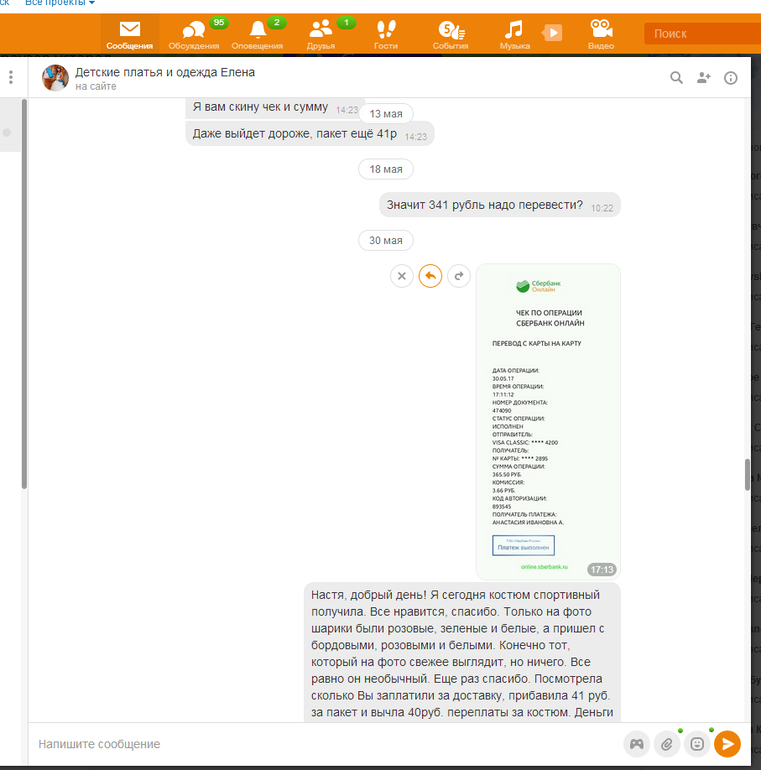
Task: Click the music player play button
Action: (x=552, y=33)
